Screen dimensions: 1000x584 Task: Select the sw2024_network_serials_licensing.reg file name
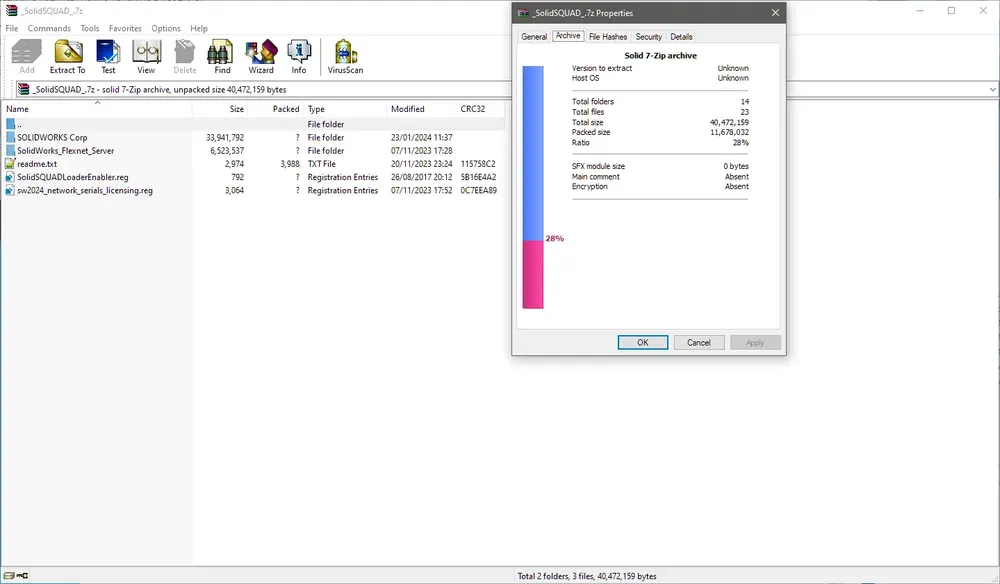pos(85,190)
